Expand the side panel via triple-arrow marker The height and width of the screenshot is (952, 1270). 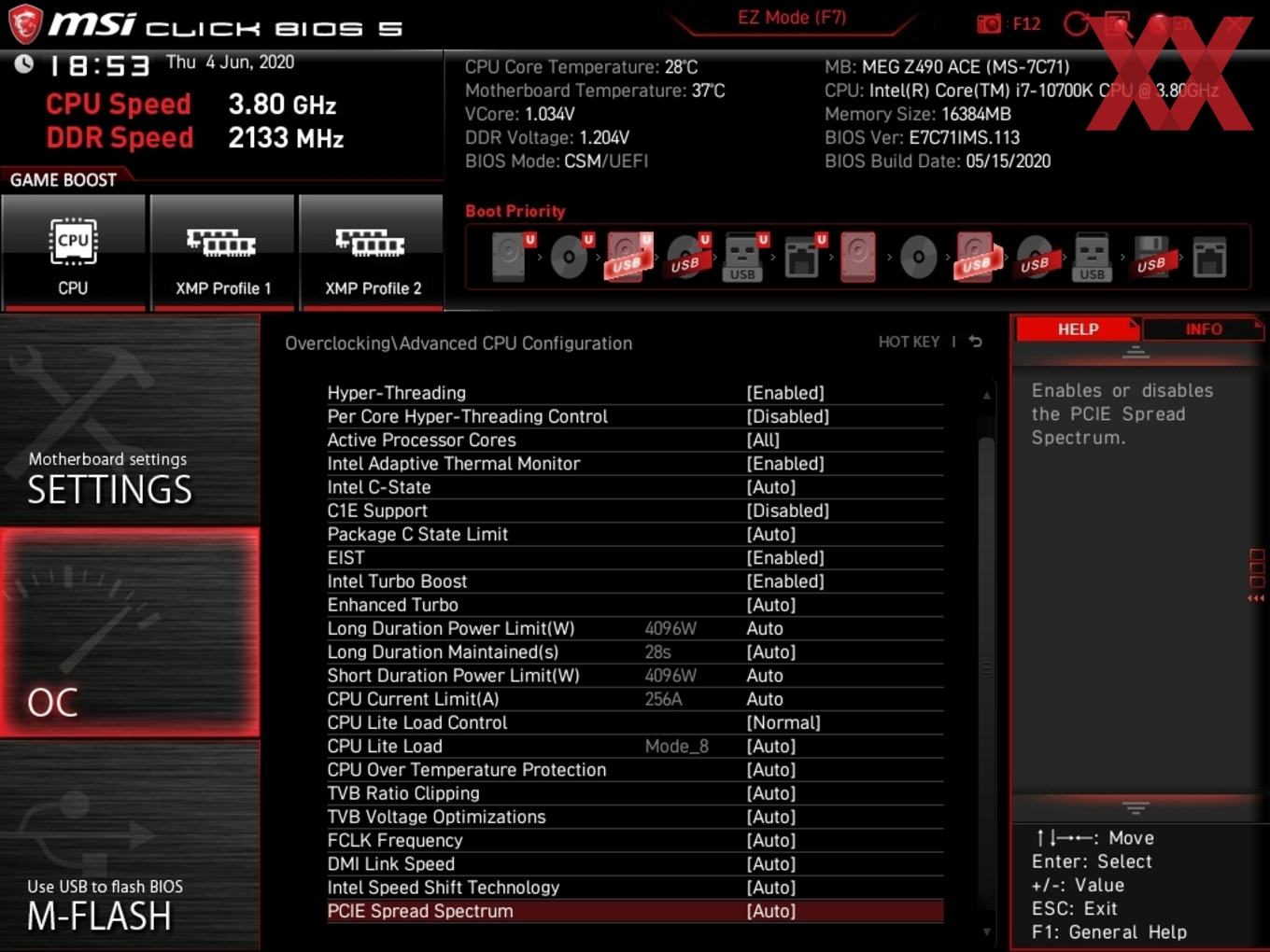pyautogui.click(x=1256, y=598)
